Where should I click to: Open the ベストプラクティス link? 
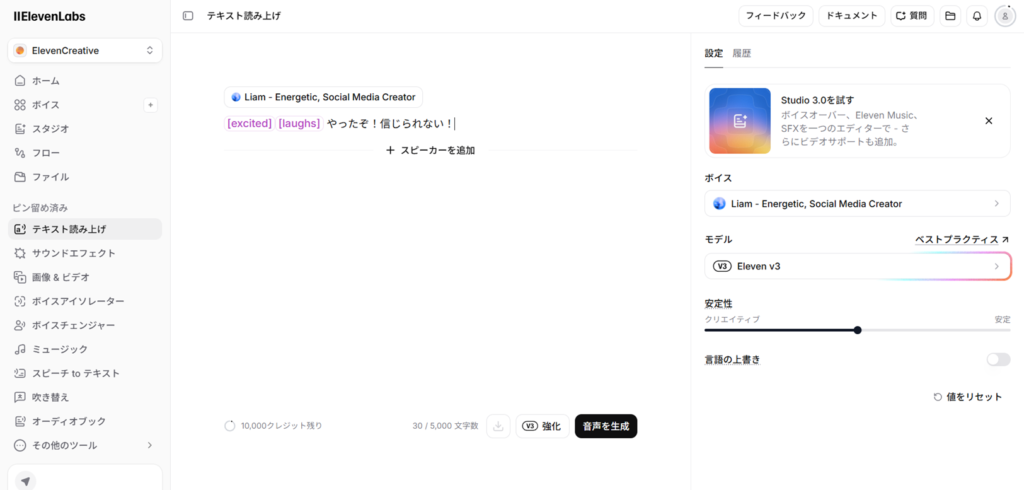(961, 239)
